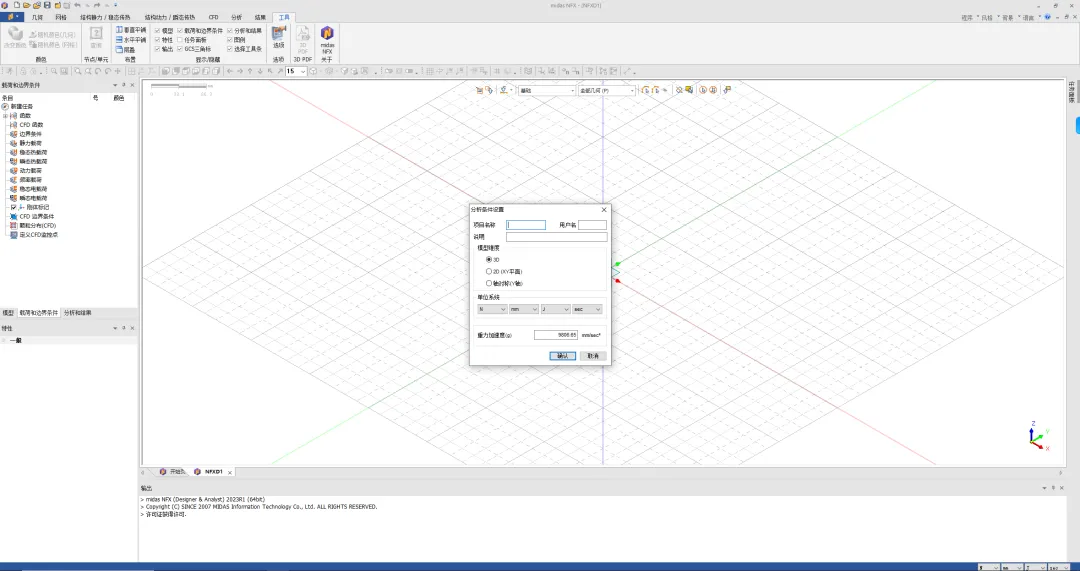The image size is (1080, 571).
Task: Click the zoom magnifier icon in view toolbar
Action: click(x=54, y=71)
